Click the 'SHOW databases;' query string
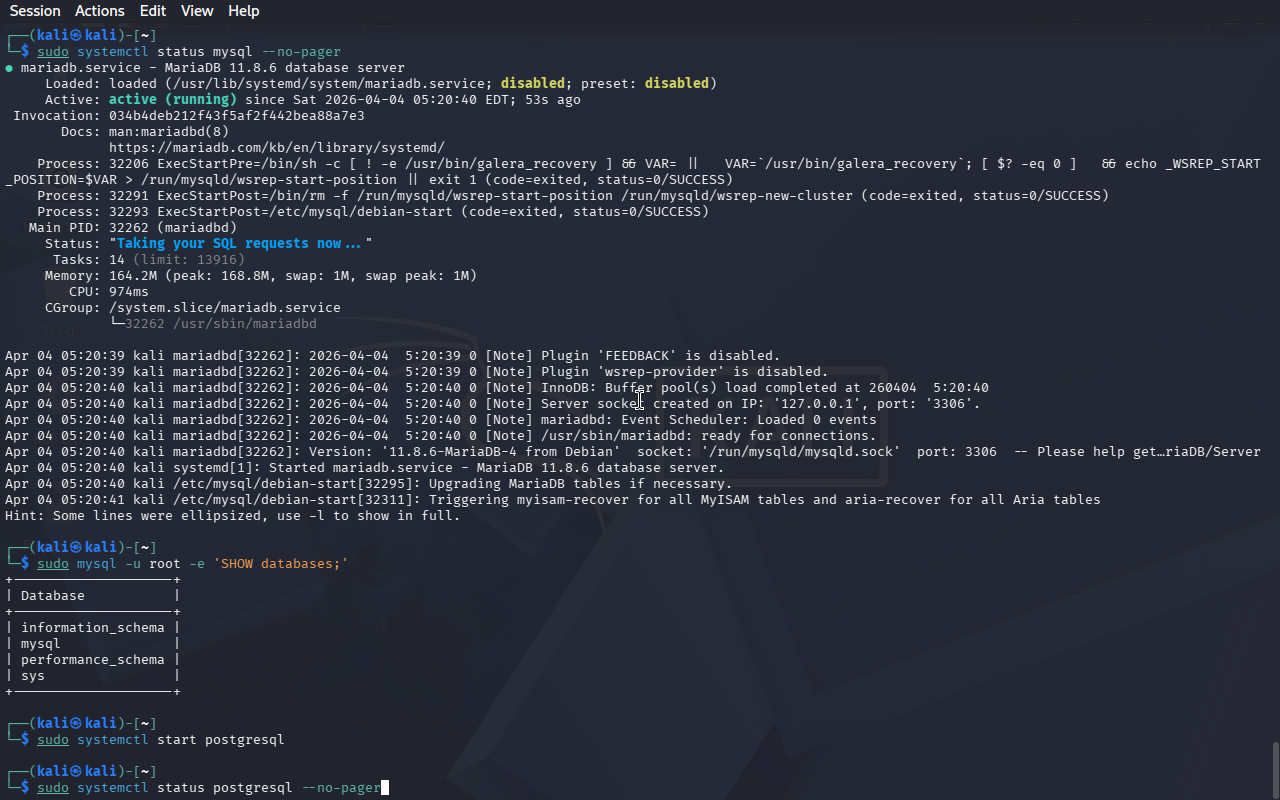Image resolution: width=1280 pixels, height=800 pixels. point(280,563)
